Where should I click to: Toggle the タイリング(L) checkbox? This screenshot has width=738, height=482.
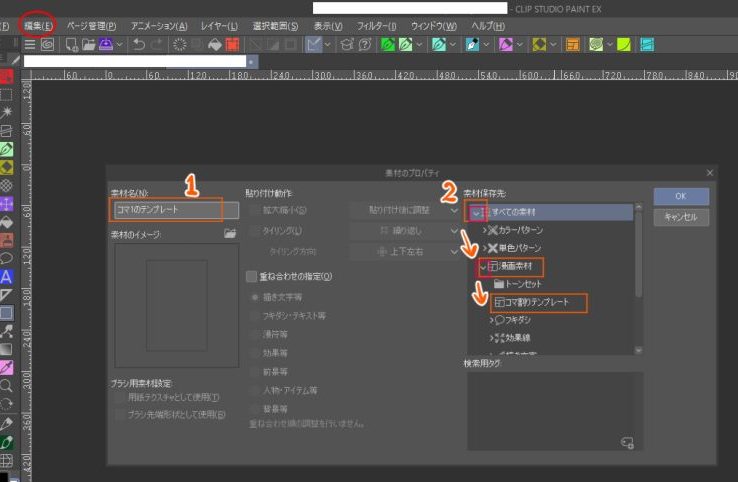coord(255,231)
